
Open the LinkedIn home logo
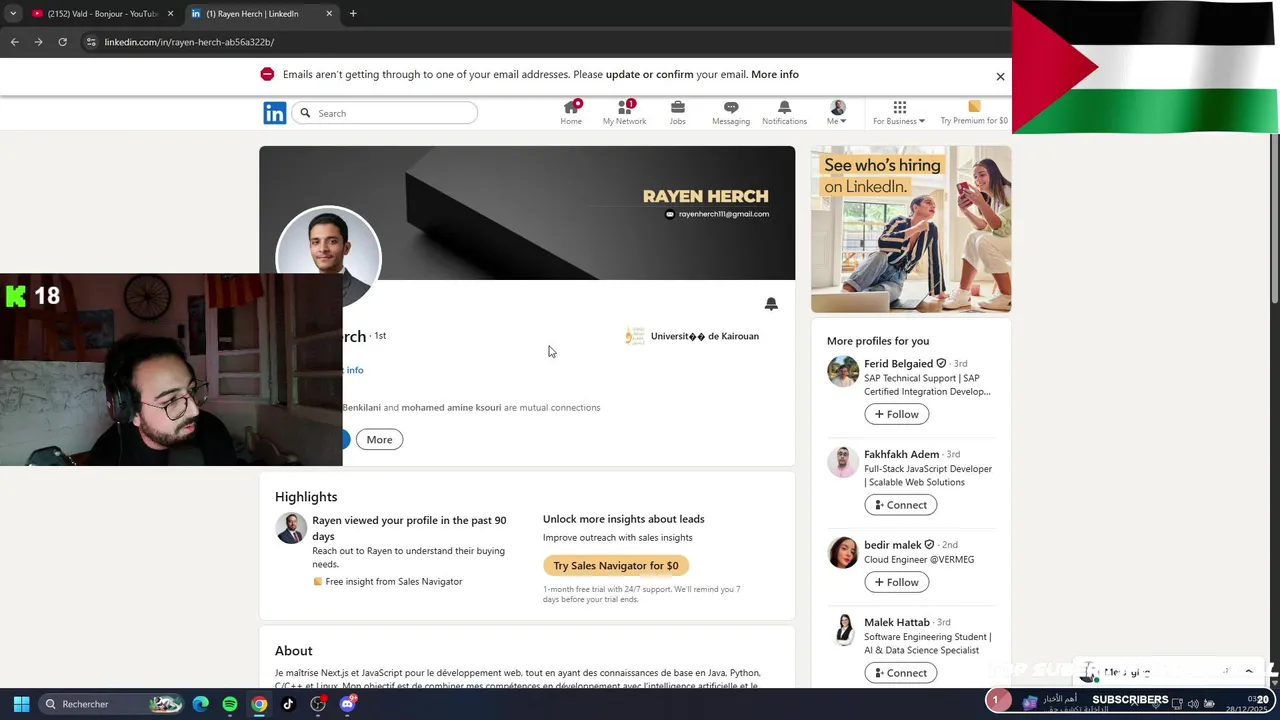point(274,113)
